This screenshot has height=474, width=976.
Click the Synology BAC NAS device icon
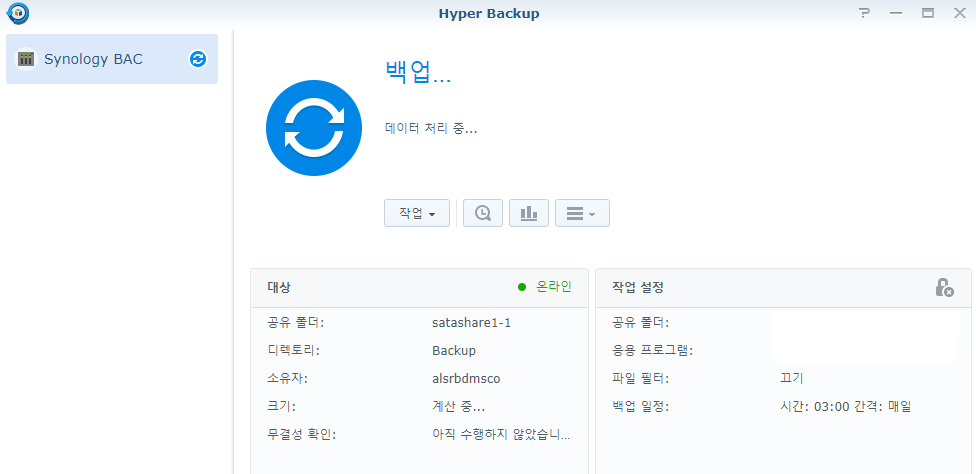[26, 59]
